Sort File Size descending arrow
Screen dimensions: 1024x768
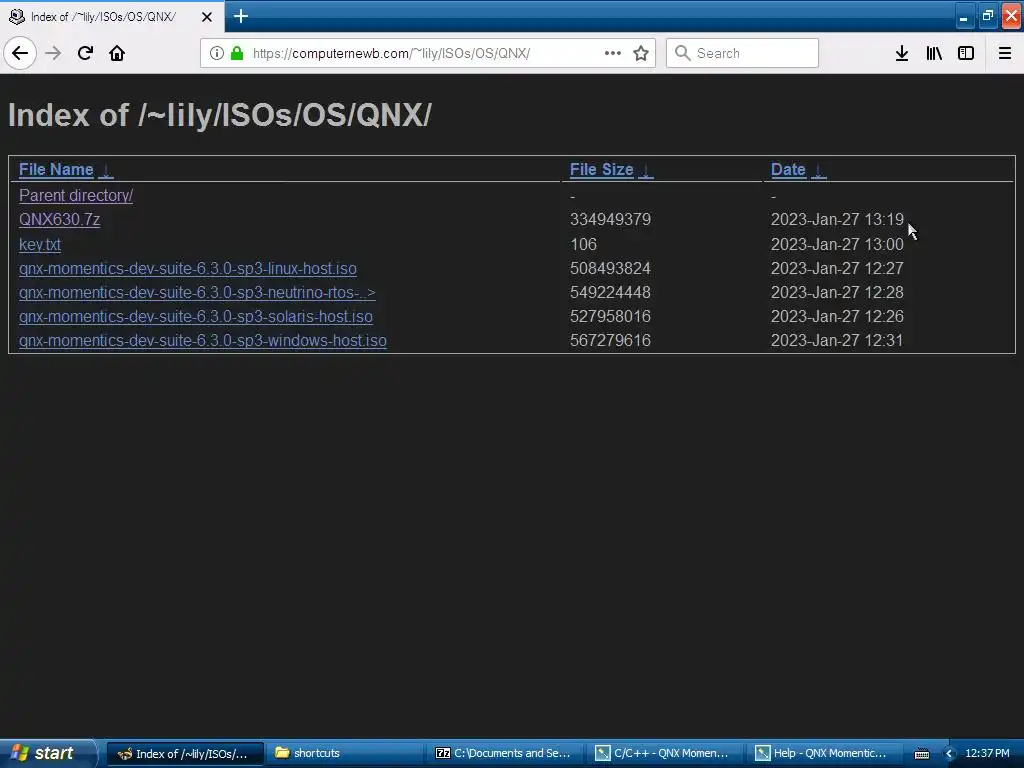coord(646,170)
